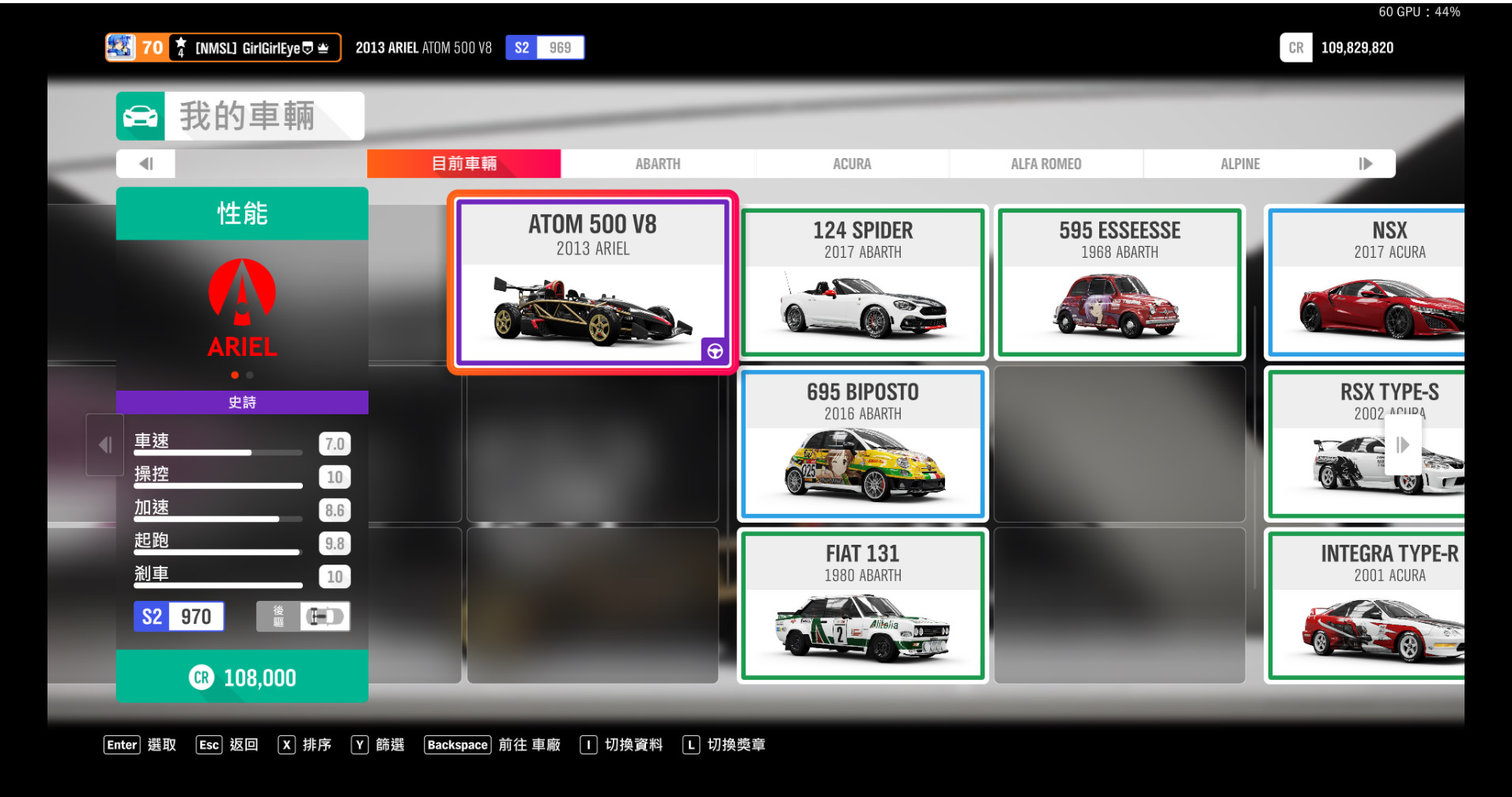This screenshot has height=797, width=1512.
Task: Select the RSX TYPE-S Acura card
Action: tap(1366, 444)
